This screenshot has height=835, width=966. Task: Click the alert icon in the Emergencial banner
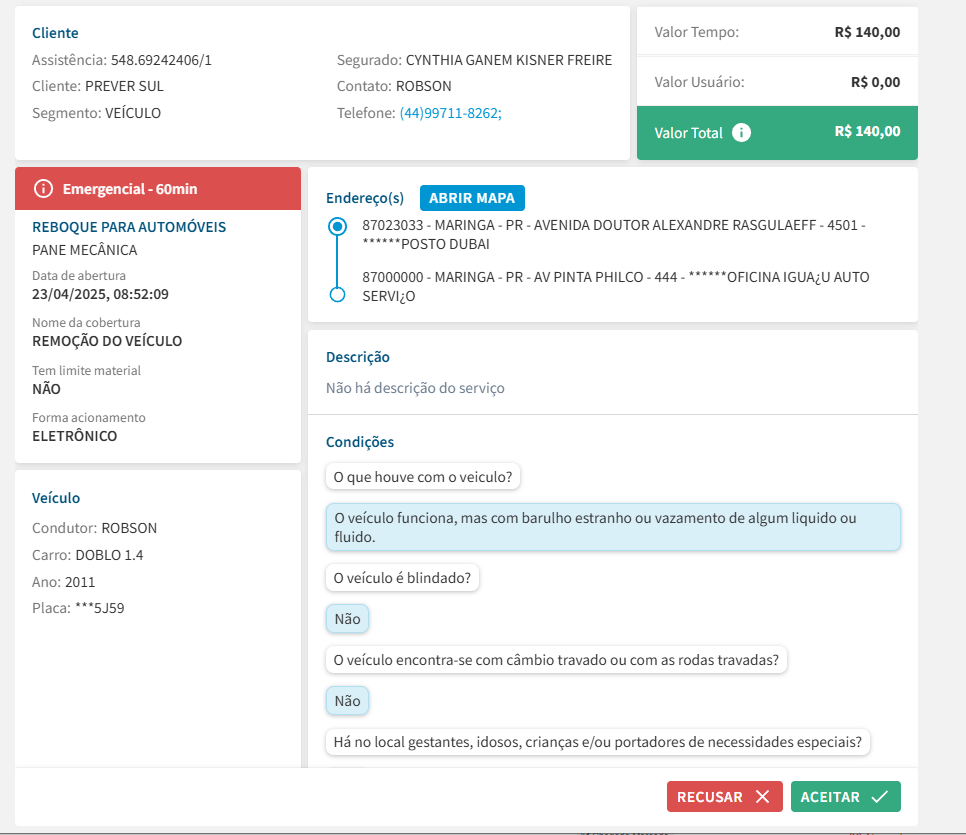click(43, 189)
